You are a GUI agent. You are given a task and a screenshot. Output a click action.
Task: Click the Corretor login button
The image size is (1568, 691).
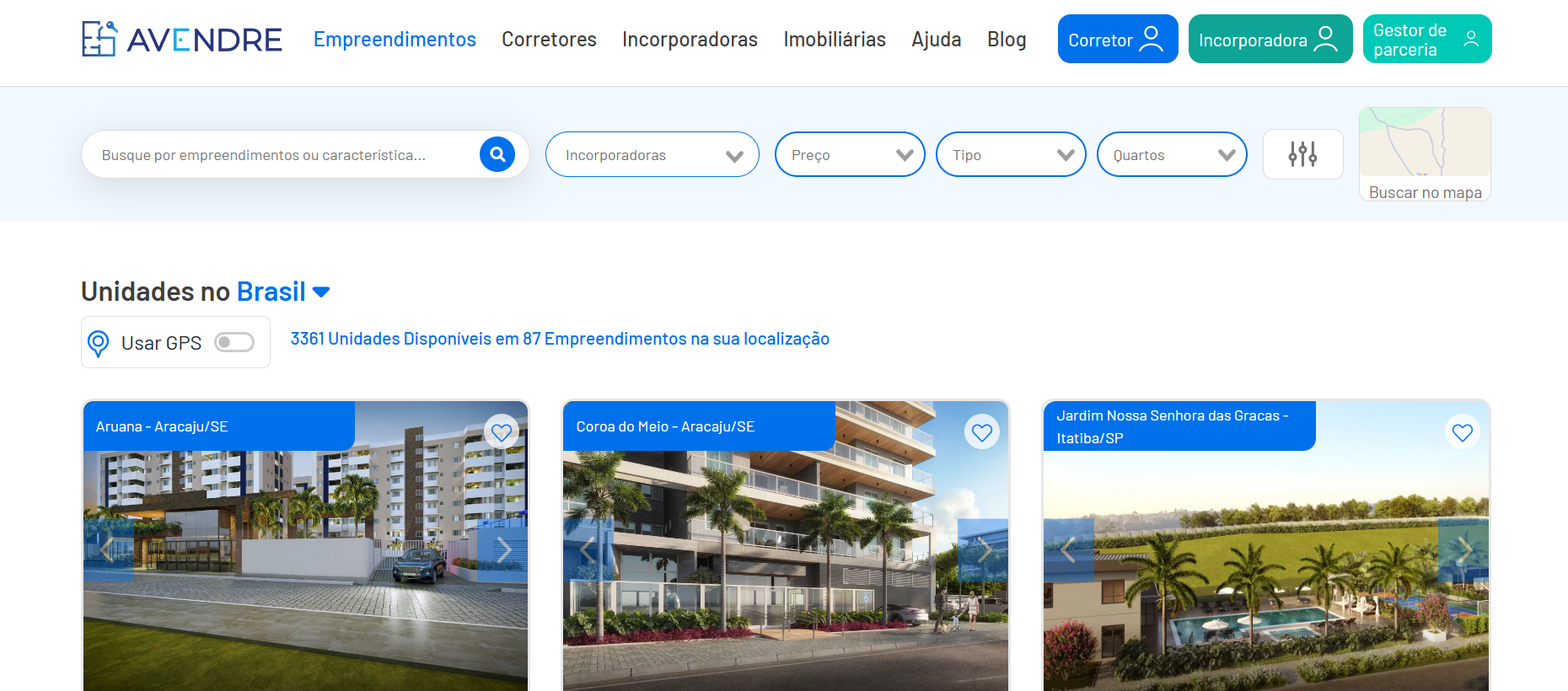(1118, 39)
